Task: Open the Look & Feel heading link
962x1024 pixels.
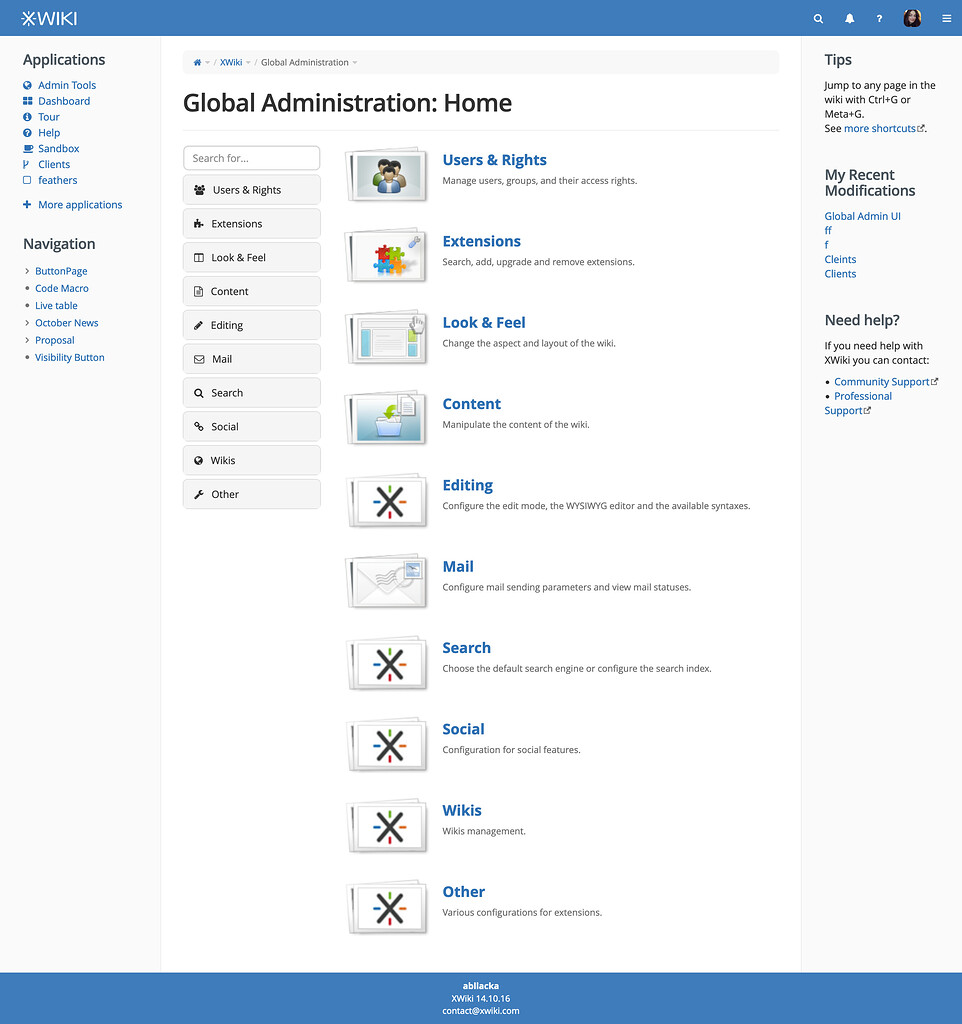Action: coord(484,323)
